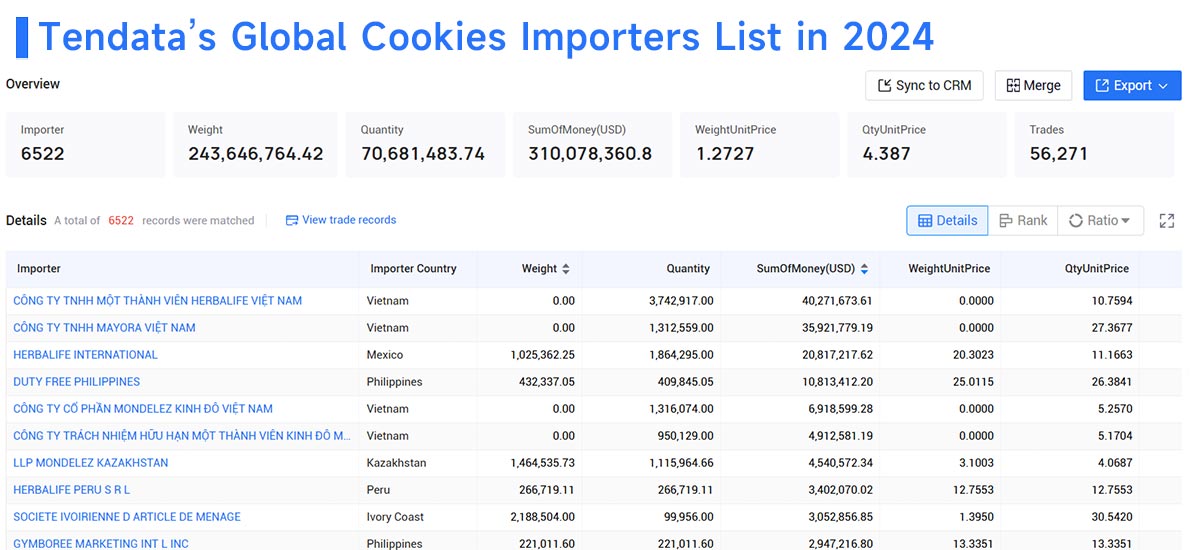The width and height of the screenshot is (1190, 550).
Task: Click the 27.3677 QtyUnitPrice value
Action: (1112, 328)
